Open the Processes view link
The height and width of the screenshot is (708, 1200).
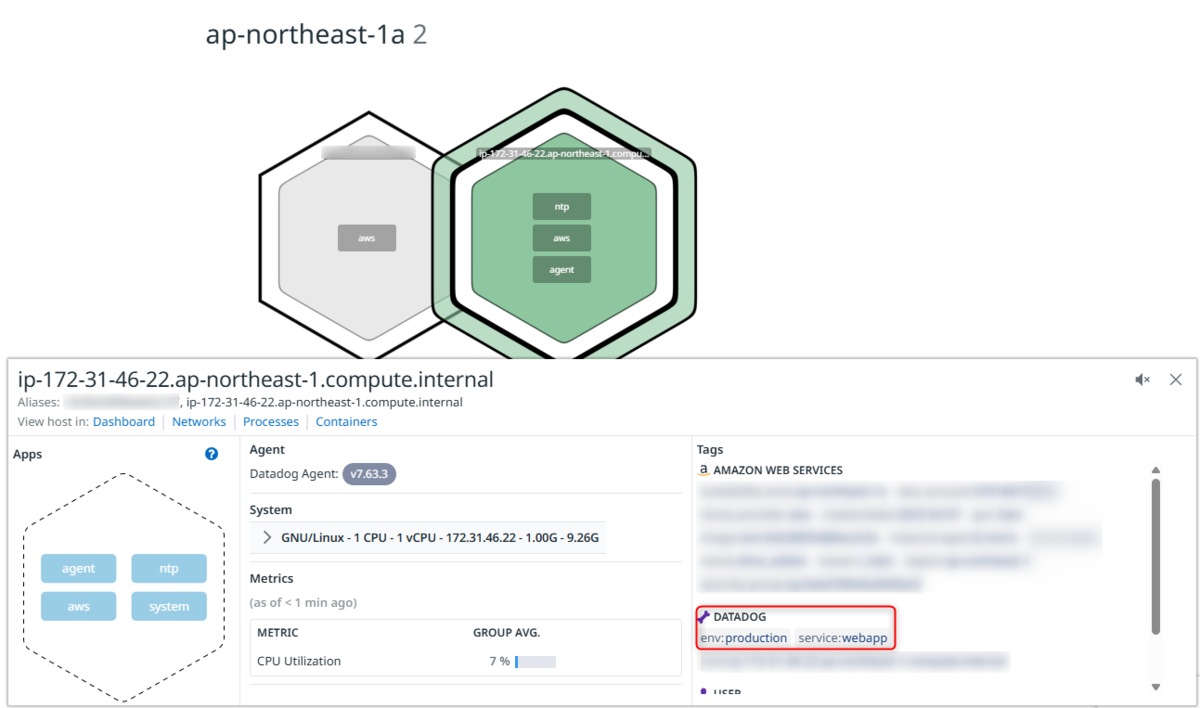pyautogui.click(x=271, y=422)
